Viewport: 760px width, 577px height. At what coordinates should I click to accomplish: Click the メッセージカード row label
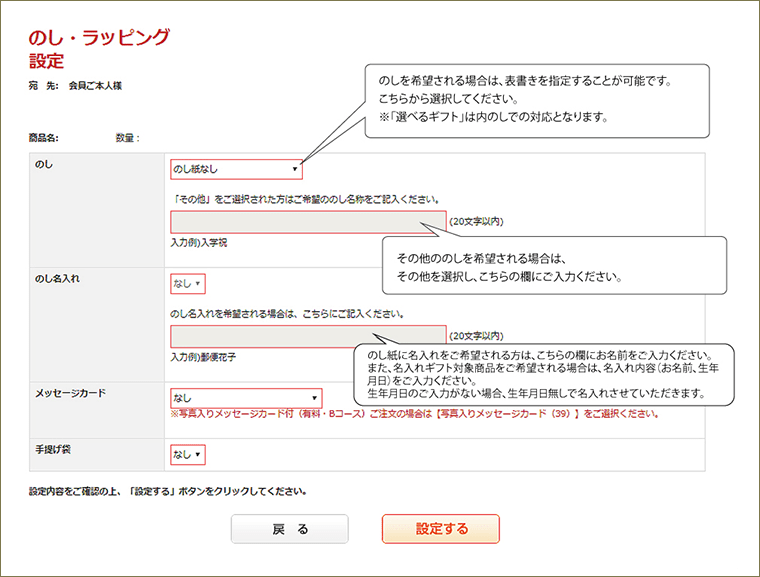pyautogui.click(x=70, y=393)
